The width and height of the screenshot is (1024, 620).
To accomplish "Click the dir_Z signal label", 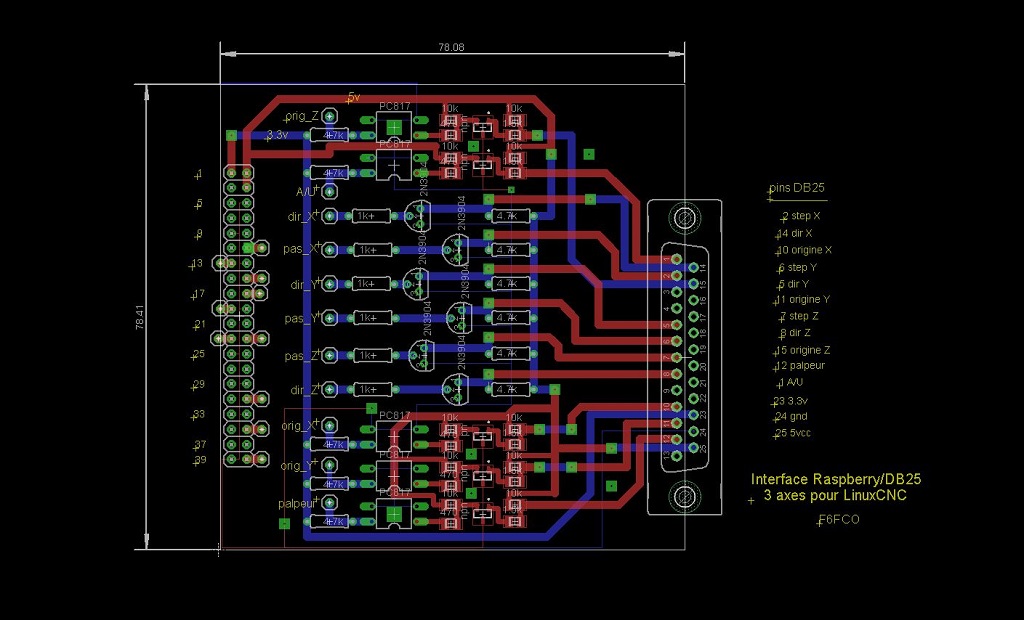I will 304,391.
